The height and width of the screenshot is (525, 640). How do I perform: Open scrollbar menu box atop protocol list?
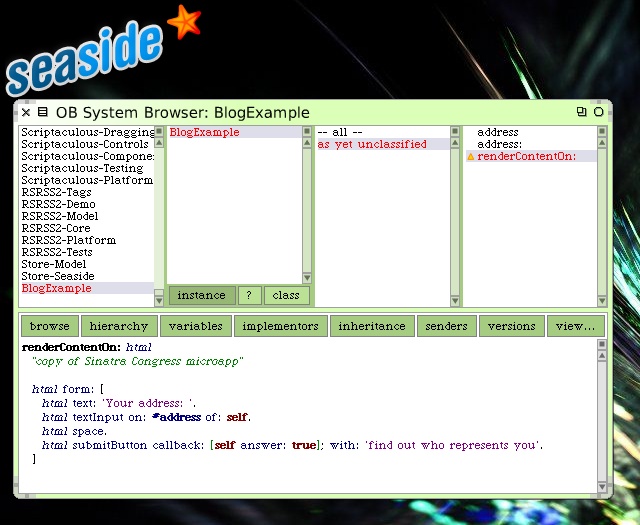click(455, 131)
